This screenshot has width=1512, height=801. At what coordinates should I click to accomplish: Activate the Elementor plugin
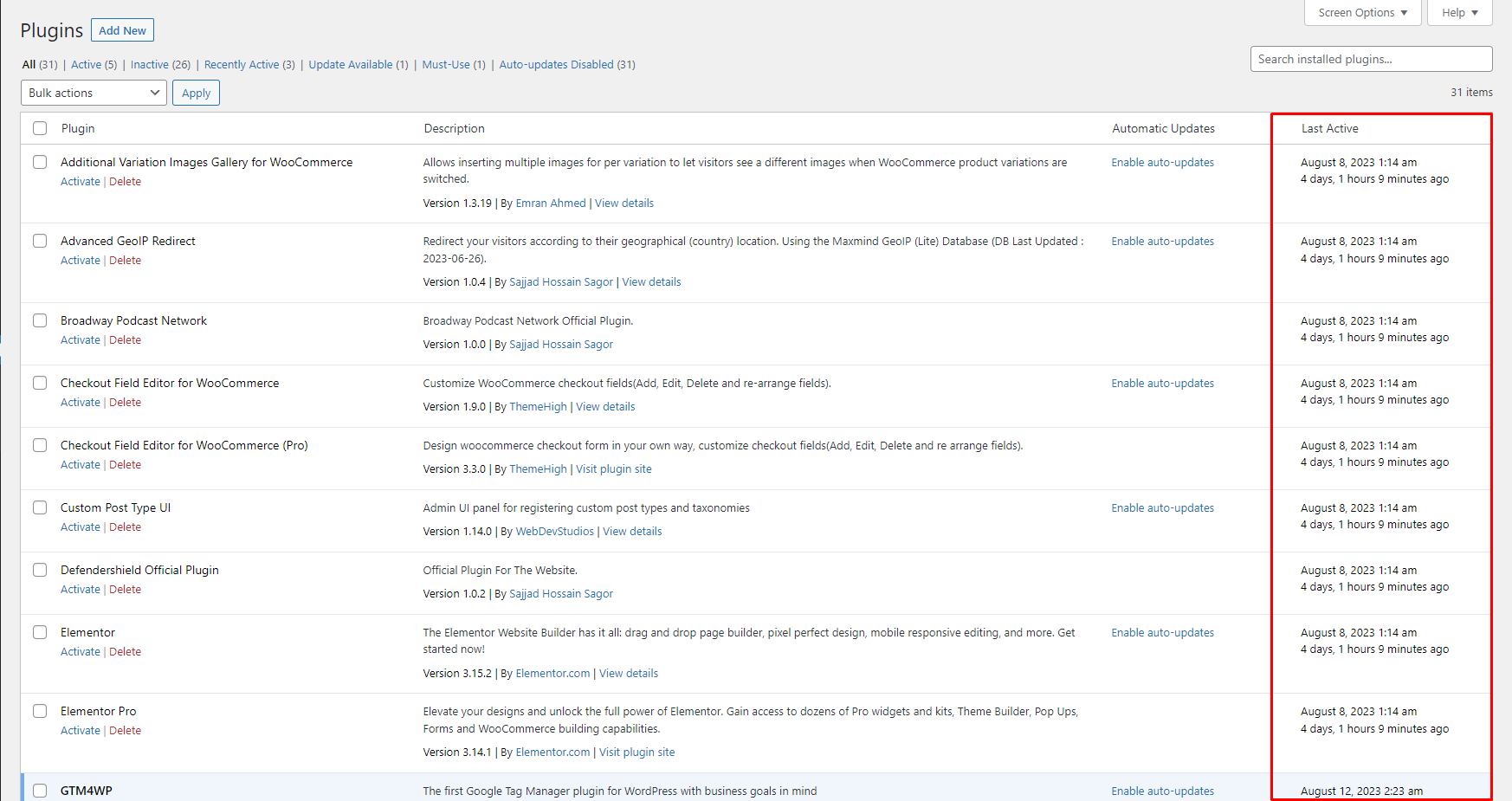tap(81, 652)
